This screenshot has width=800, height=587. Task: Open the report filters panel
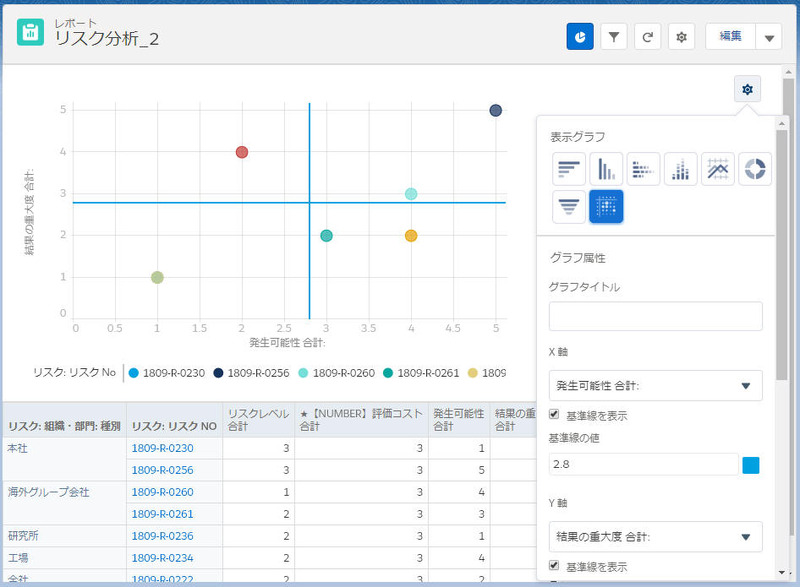click(x=612, y=37)
